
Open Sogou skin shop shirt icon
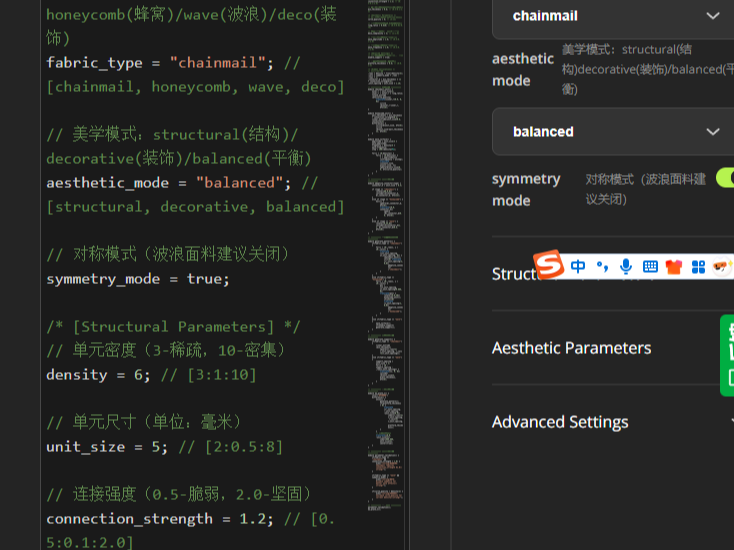pyautogui.click(x=673, y=267)
